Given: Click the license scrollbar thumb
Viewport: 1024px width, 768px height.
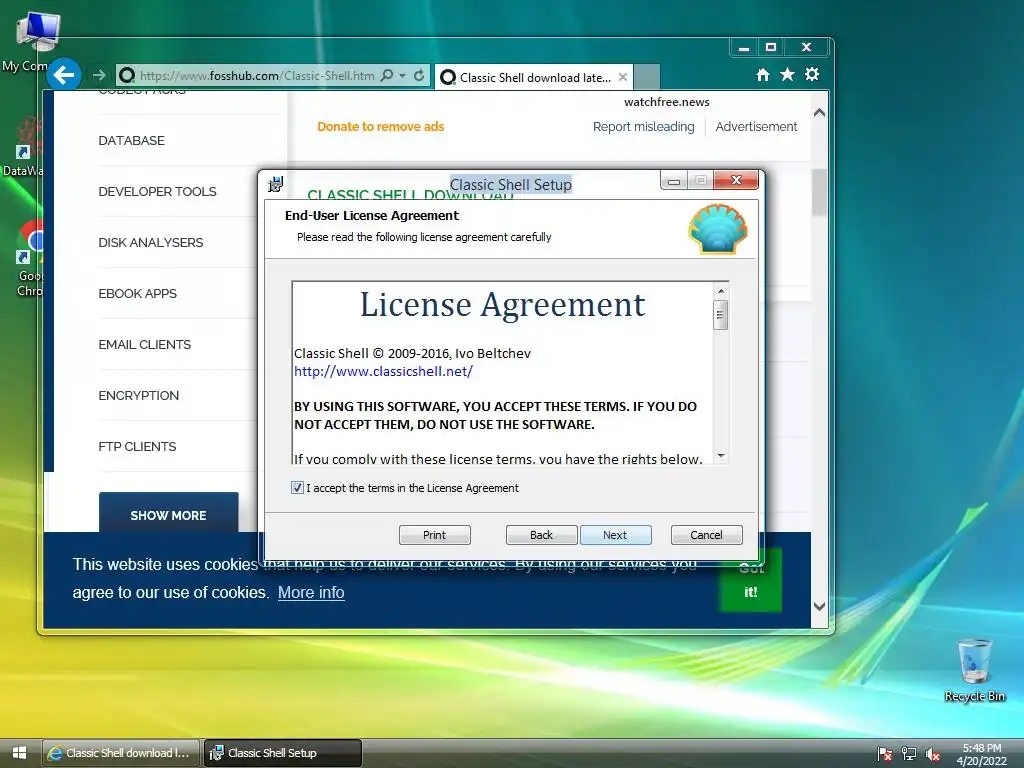Looking at the screenshot, I should click(x=721, y=315).
